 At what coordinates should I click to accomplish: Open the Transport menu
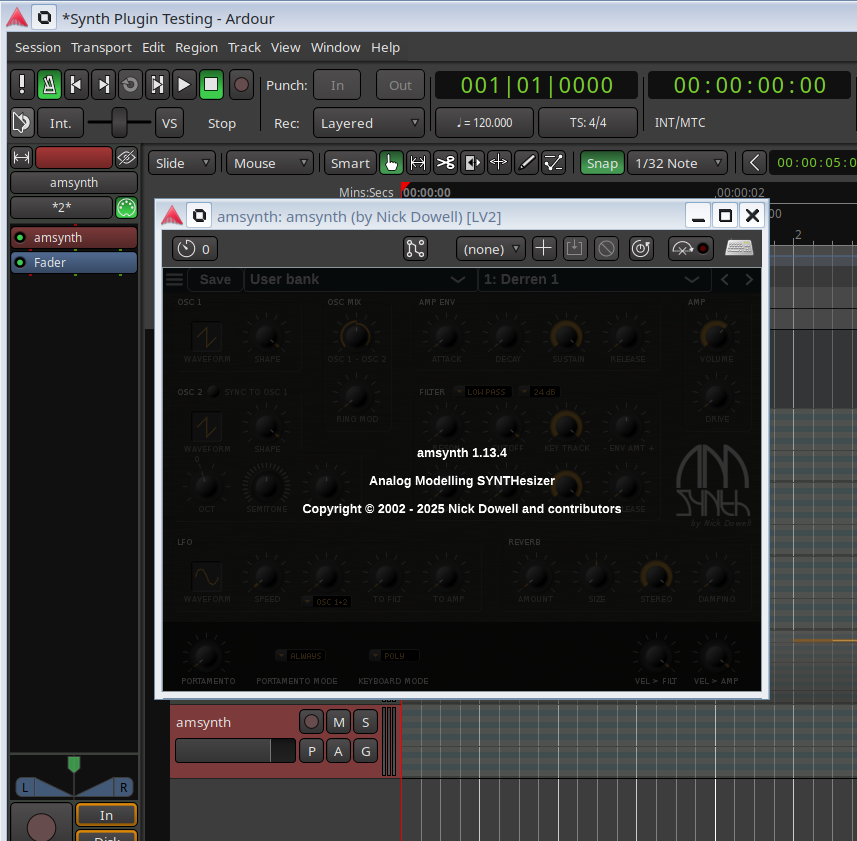click(101, 47)
